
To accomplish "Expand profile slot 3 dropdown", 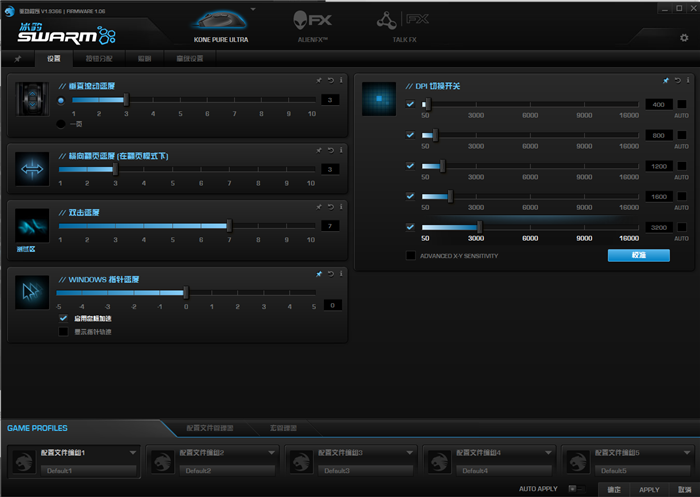I will (x=410, y=453).
